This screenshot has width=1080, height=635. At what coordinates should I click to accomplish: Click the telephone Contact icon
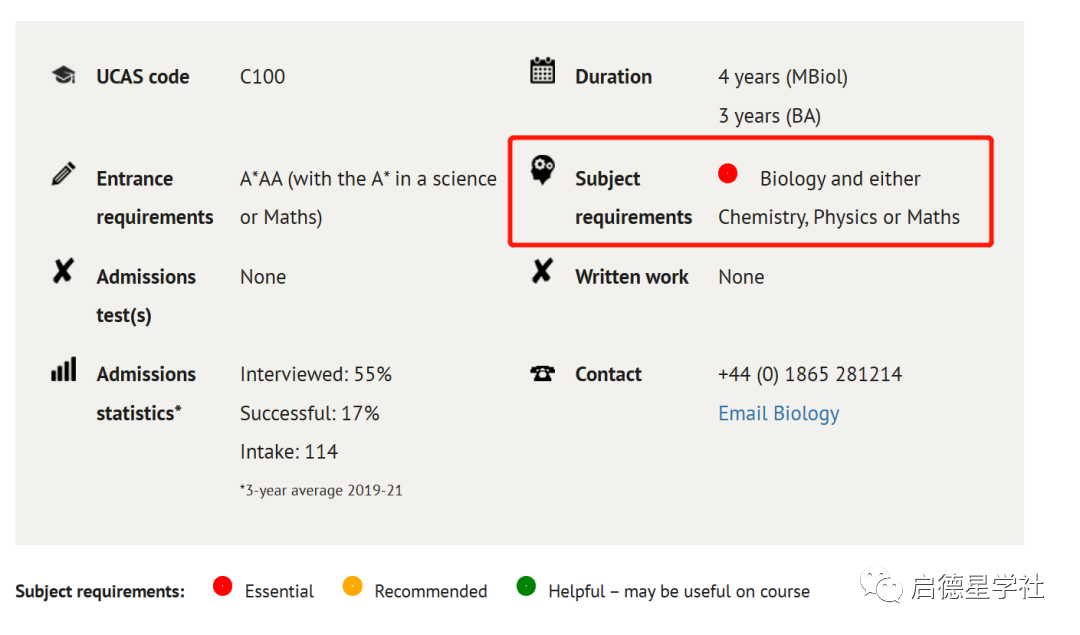(x=542, y=374)
